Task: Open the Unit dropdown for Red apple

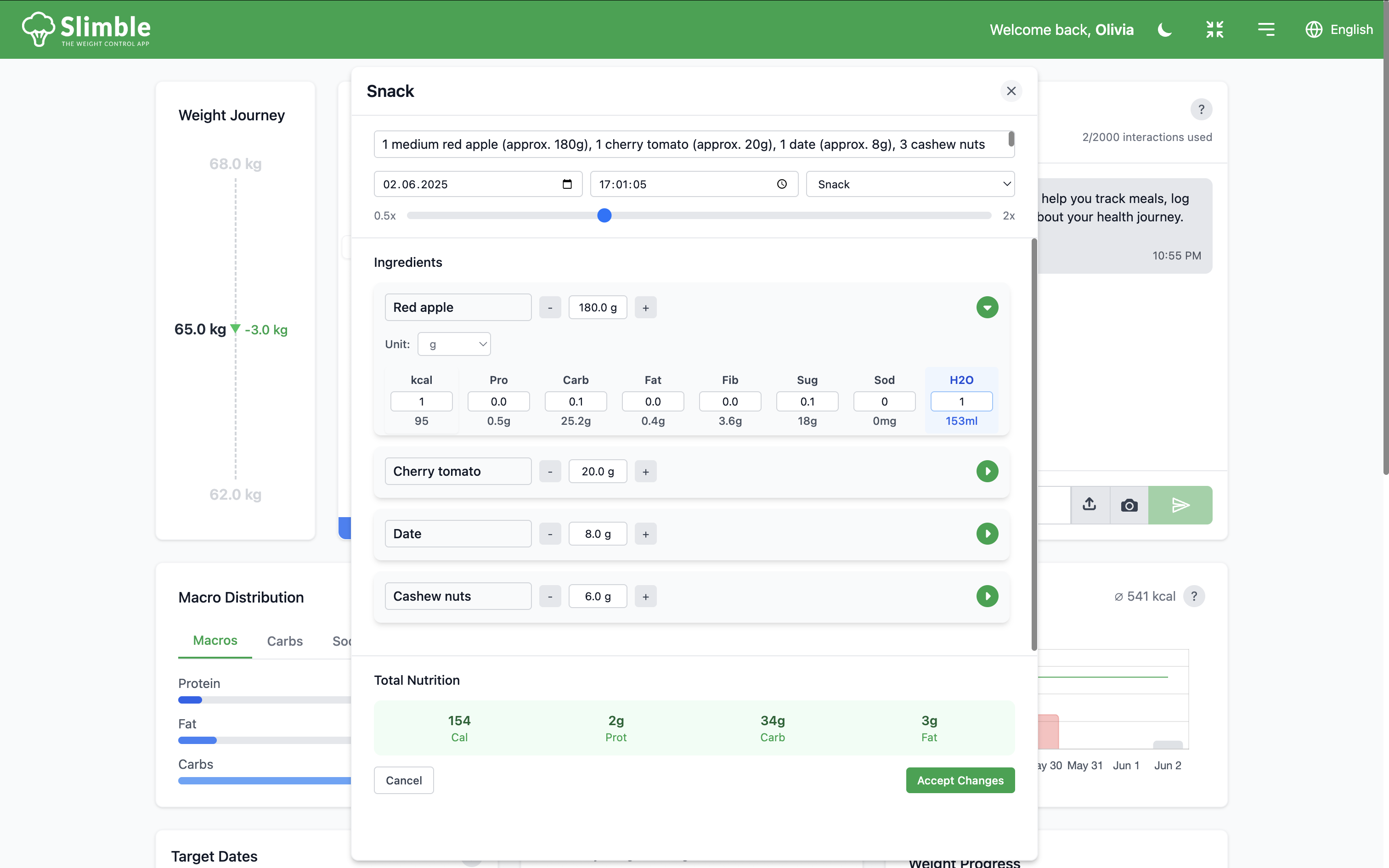Action: pyautogui.click(x=454, y=344)
